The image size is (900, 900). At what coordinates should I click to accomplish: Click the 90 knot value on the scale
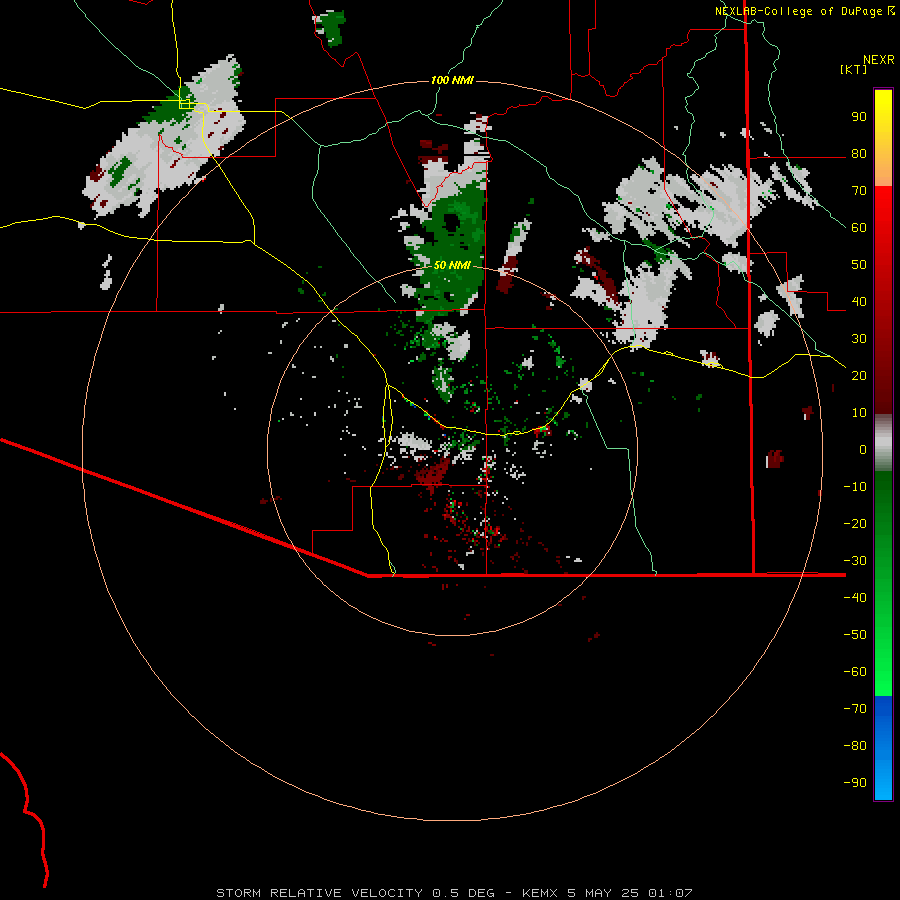pyautogui.click(x=859, y=117)
